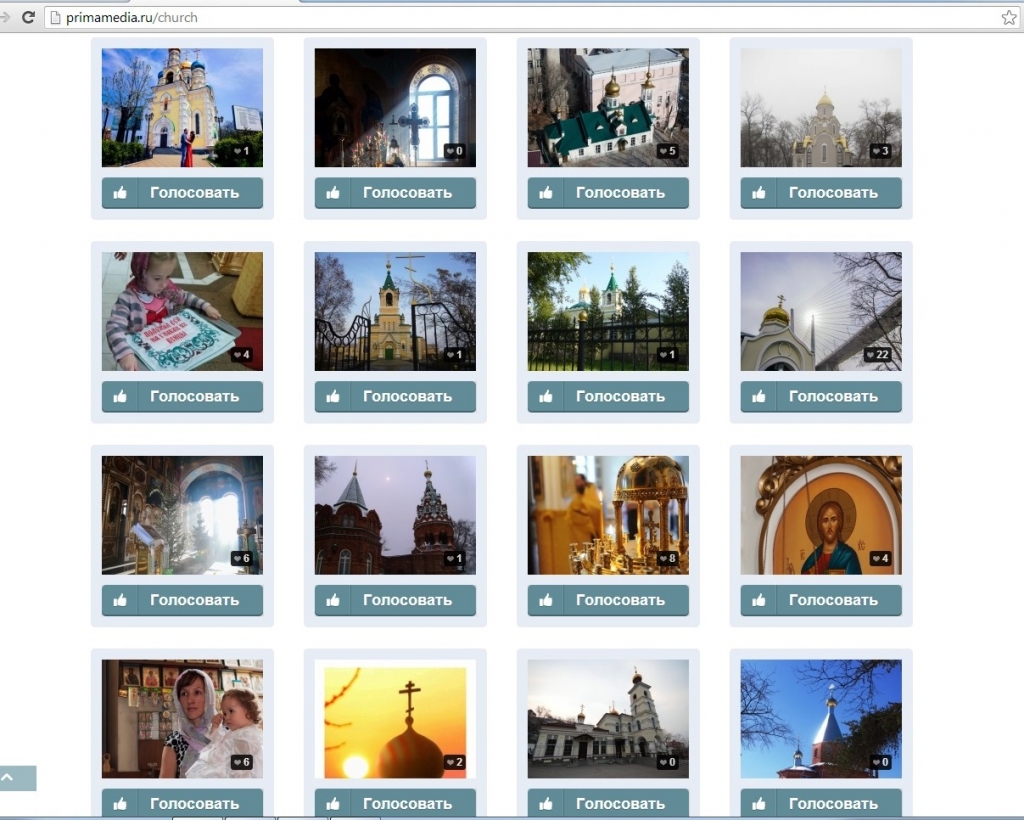Click thumbs-up icon under the Christ icon photo
The image size is (1024, 820).
759,600
